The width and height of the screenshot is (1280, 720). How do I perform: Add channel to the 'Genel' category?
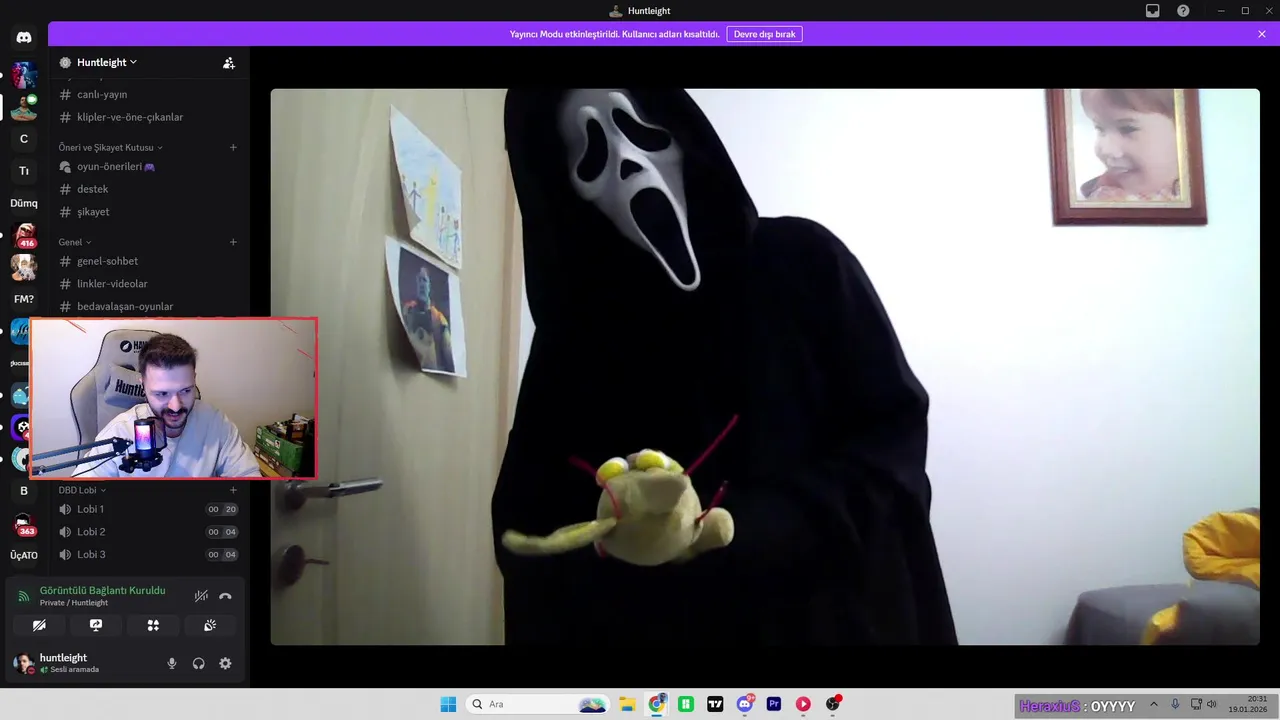point(233,242)
